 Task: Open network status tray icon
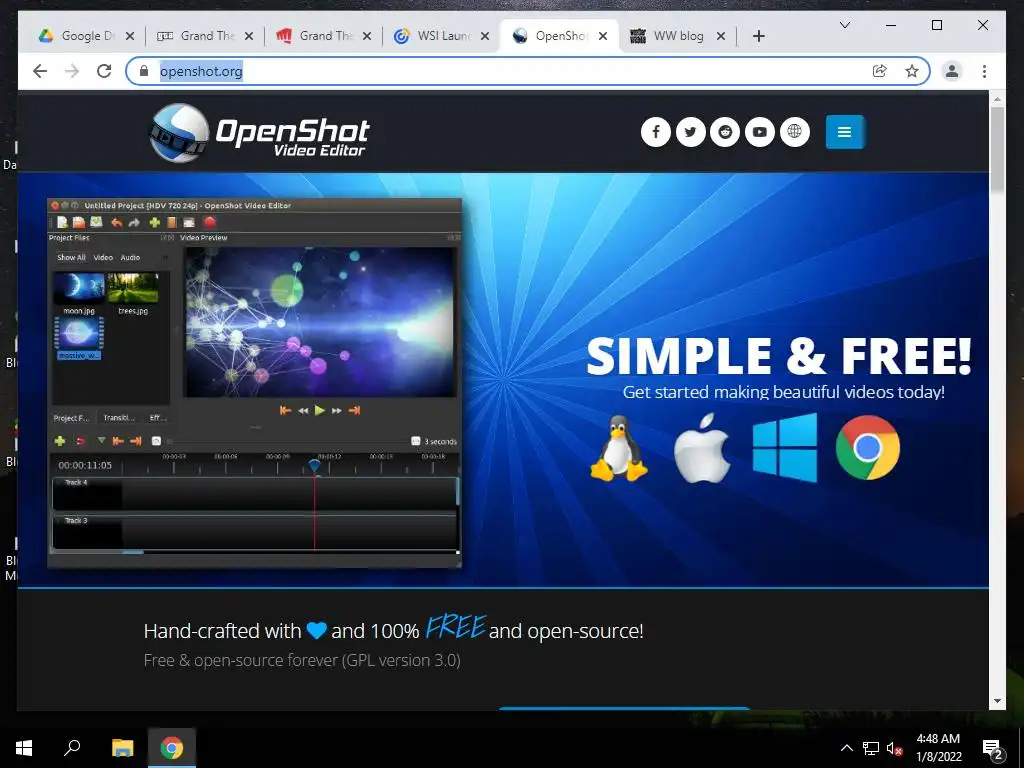[871, 748]
